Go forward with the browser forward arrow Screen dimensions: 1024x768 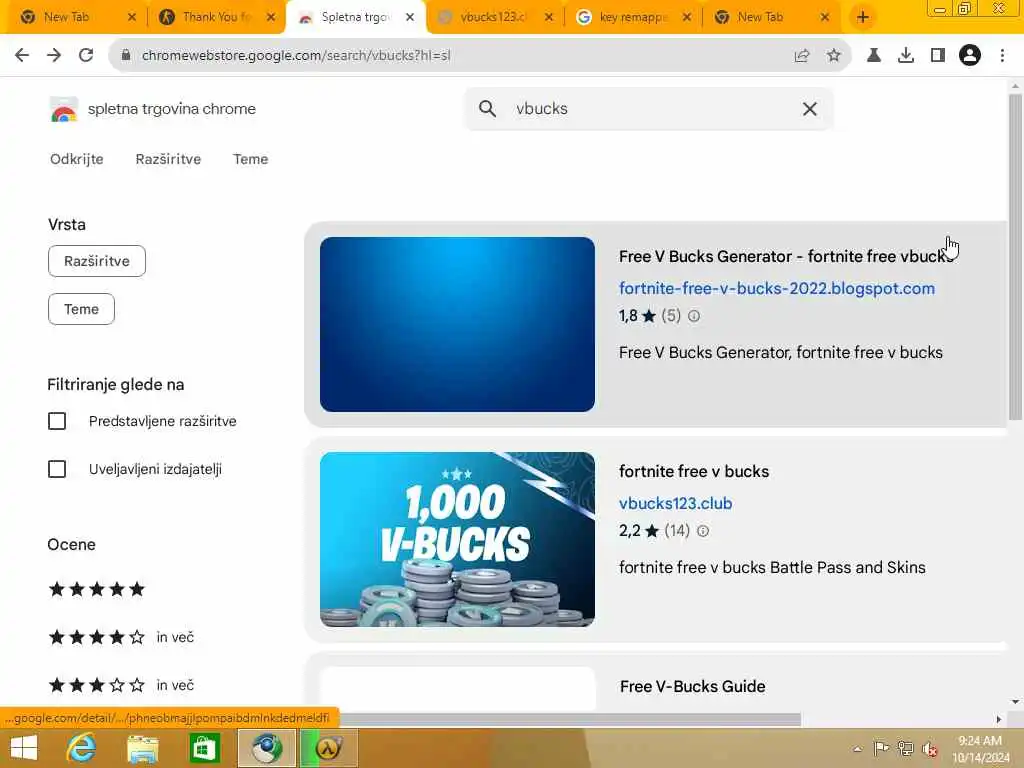54,56
